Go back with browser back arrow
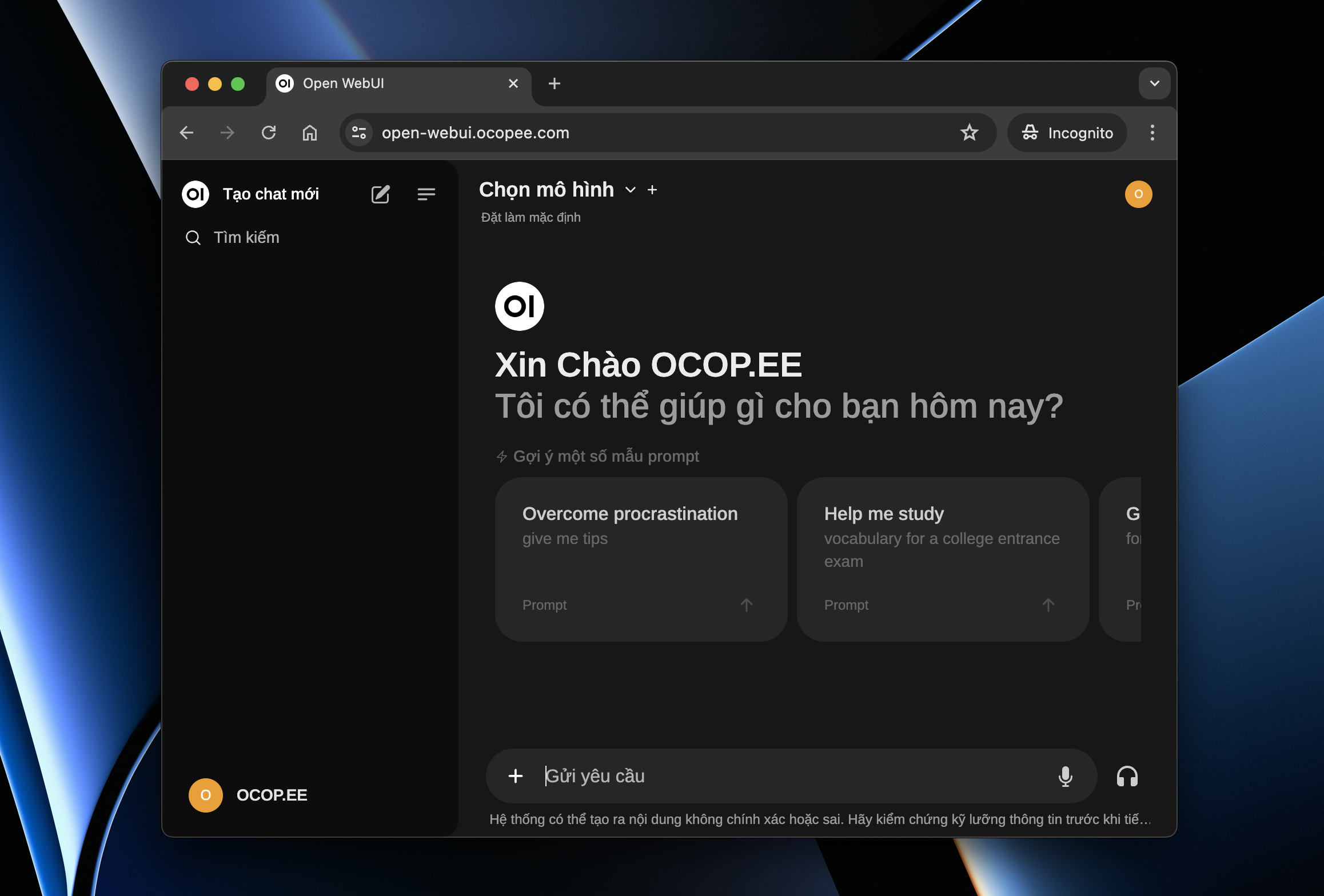The height and width of the screenshot is (896, 1324). click(186, 133)
